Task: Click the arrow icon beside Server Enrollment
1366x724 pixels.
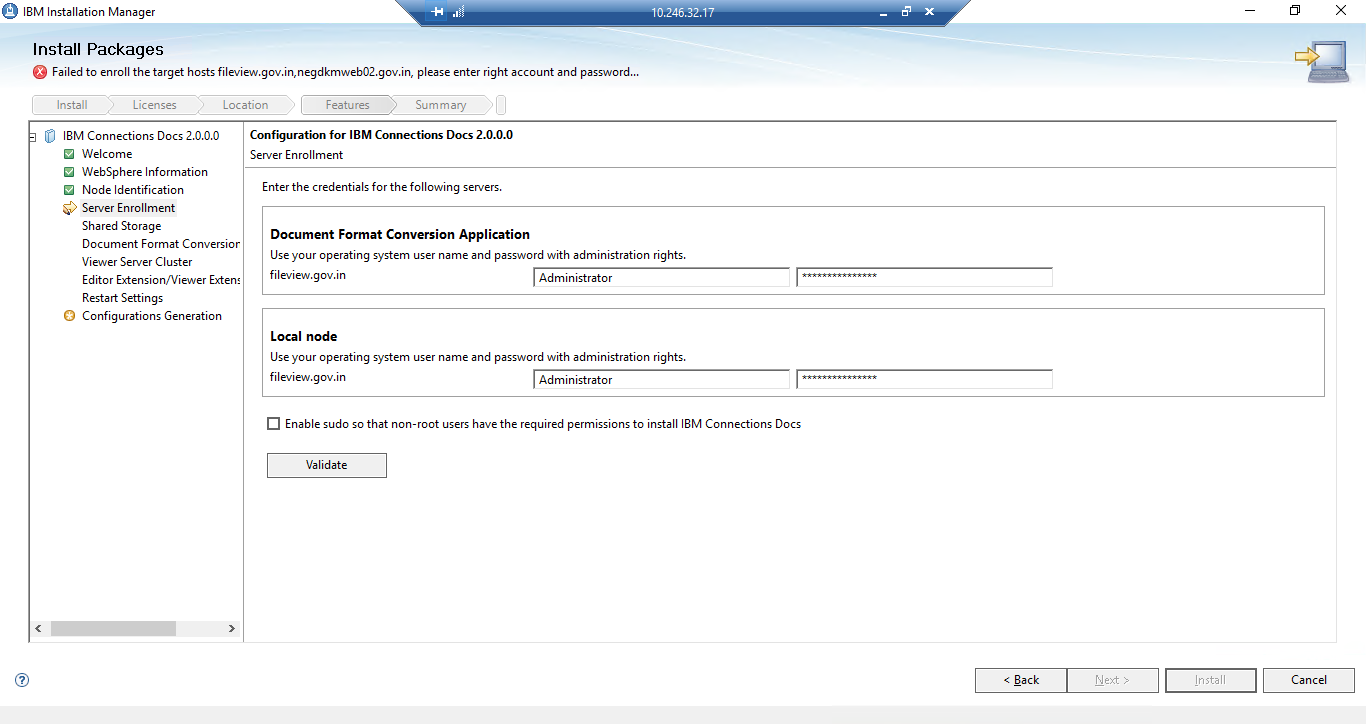Action: click(x=69, y=207)
